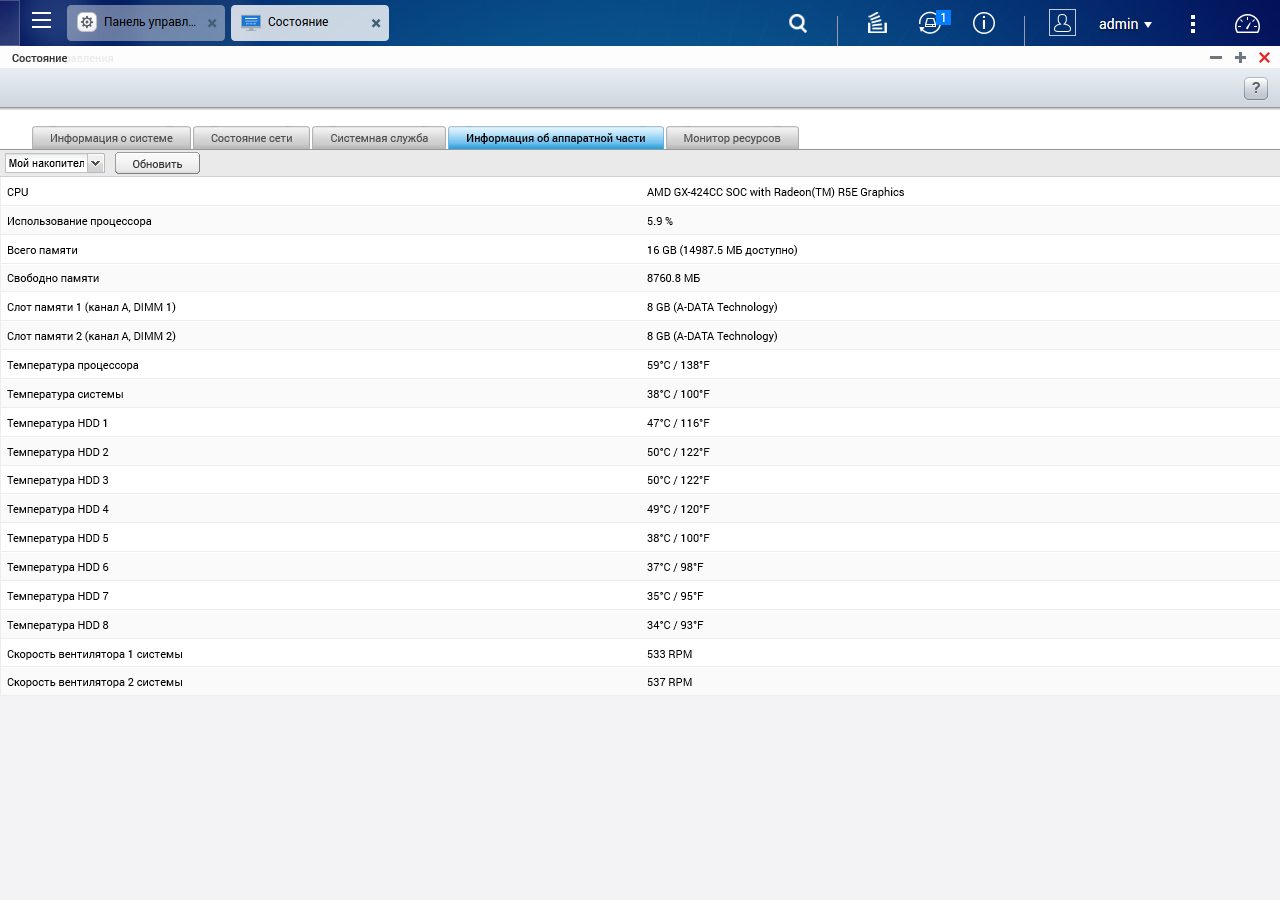Click the admin user profile icon

(1062, 23)
